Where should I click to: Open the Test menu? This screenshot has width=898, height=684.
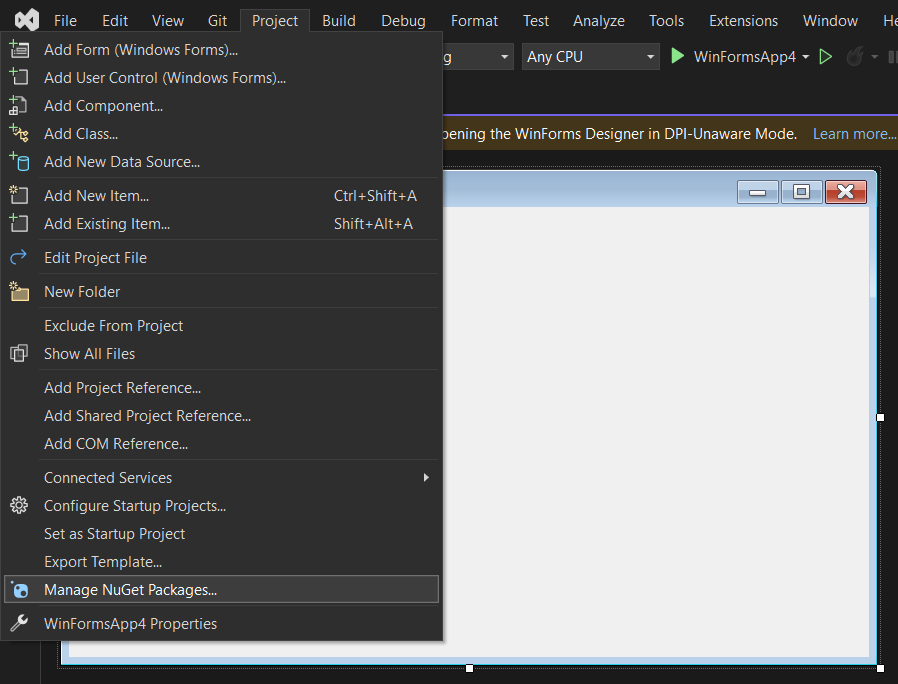tap(535, 21)
